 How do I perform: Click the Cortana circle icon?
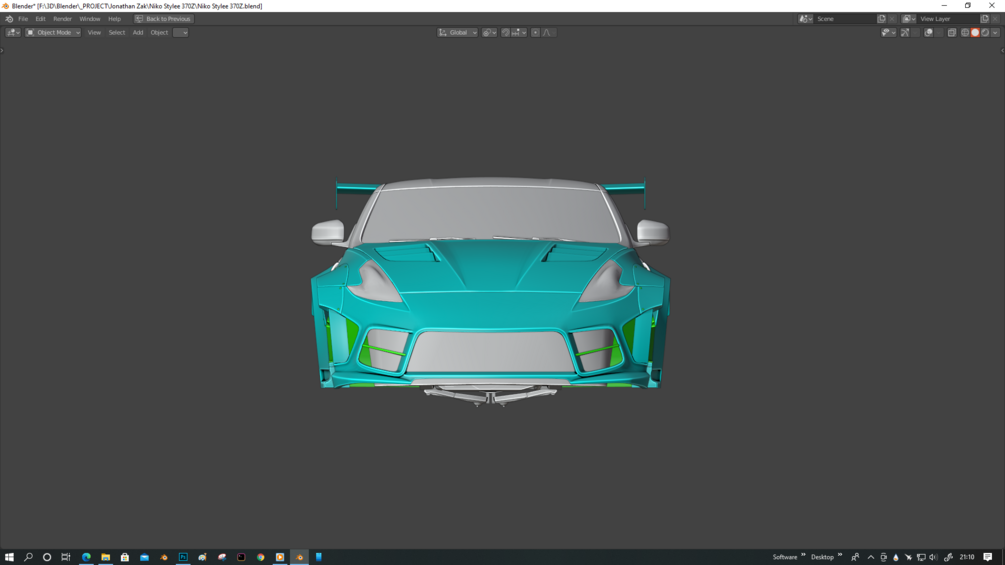47,557
